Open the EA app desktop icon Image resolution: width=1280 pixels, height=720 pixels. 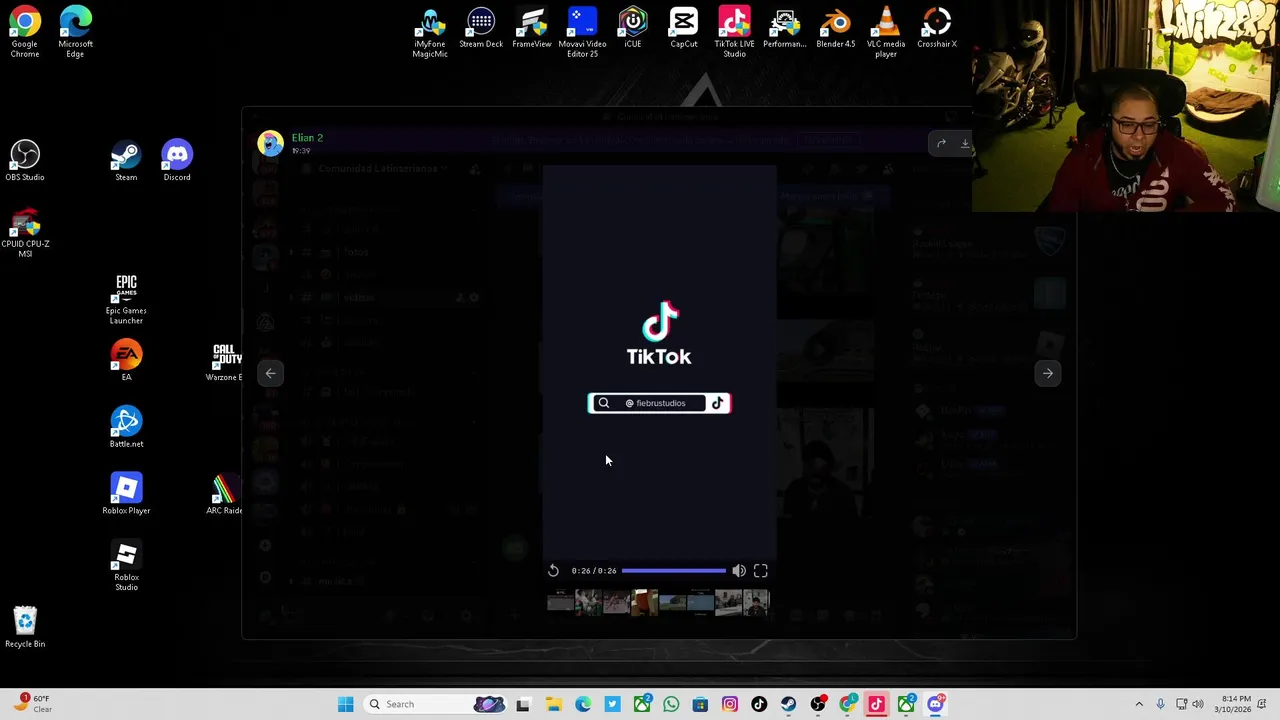click(x=126, y=361)
